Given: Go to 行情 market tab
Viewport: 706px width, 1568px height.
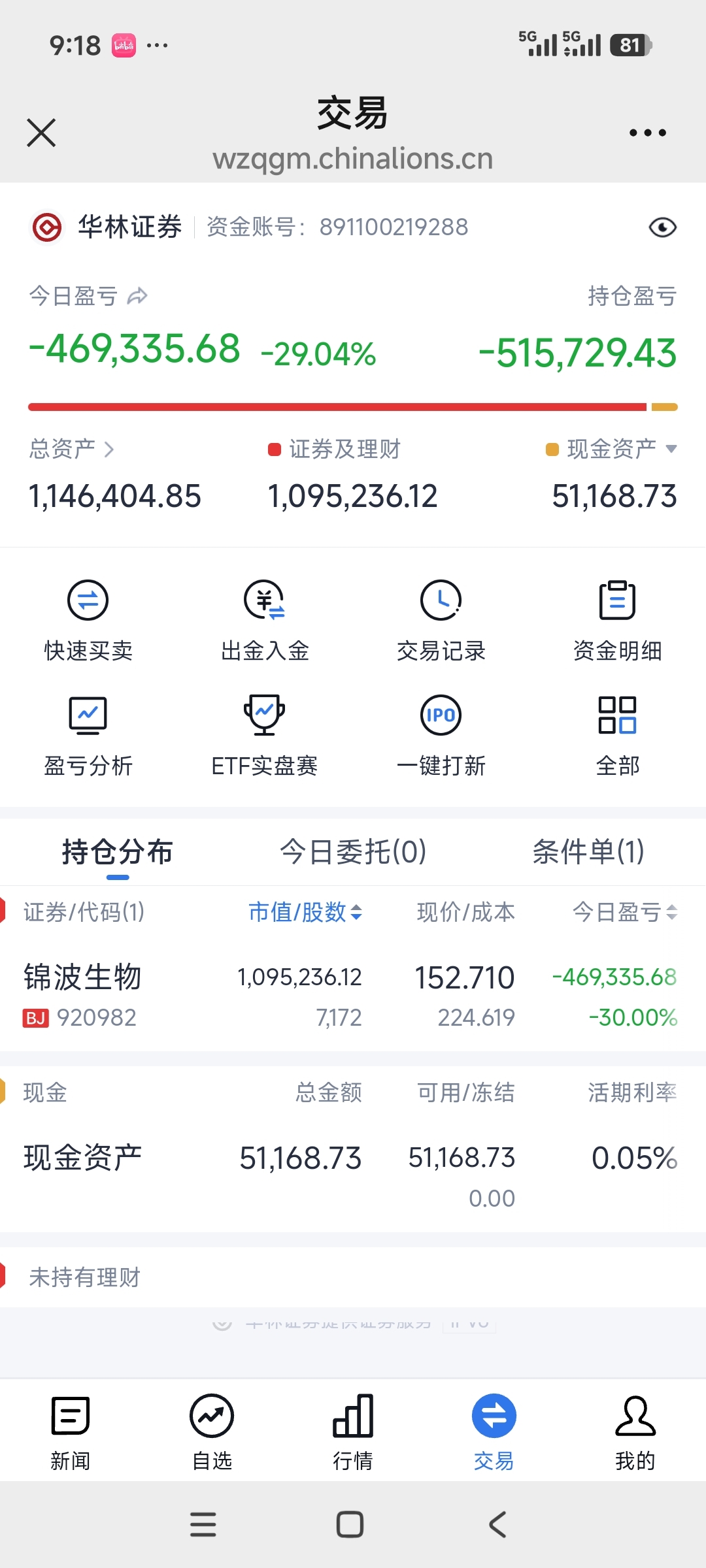Looking at the screenshot, I should [353, 1433].
